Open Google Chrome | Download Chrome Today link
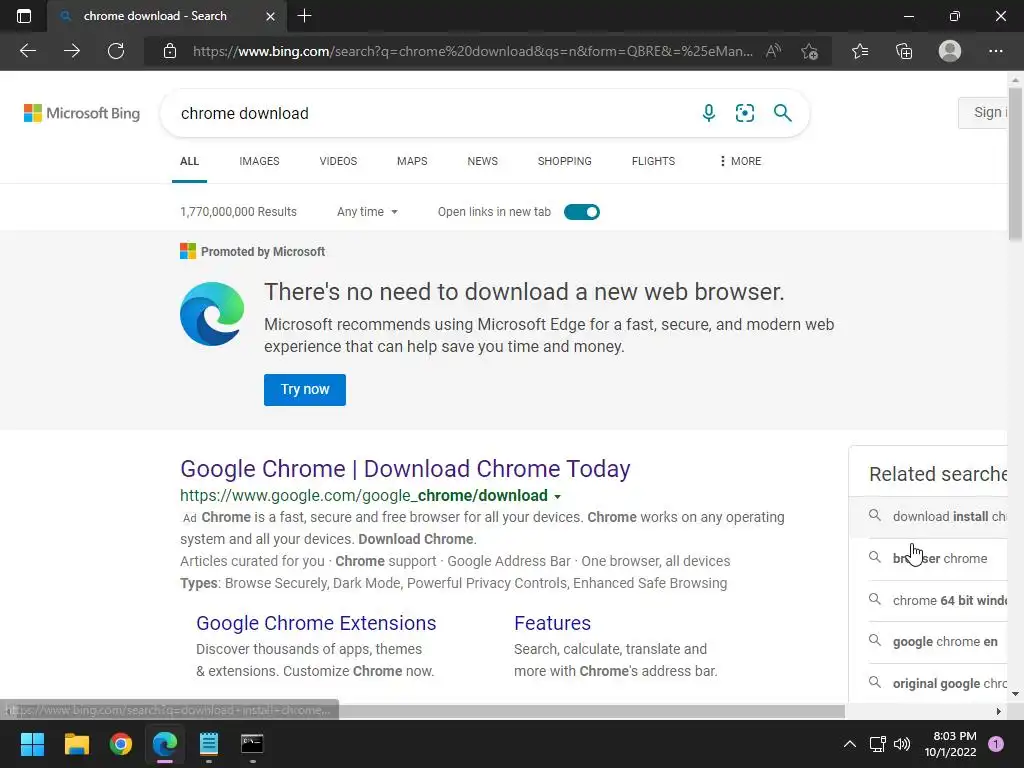The height and width of the screenshot is (768, 1024). point(405,469)
